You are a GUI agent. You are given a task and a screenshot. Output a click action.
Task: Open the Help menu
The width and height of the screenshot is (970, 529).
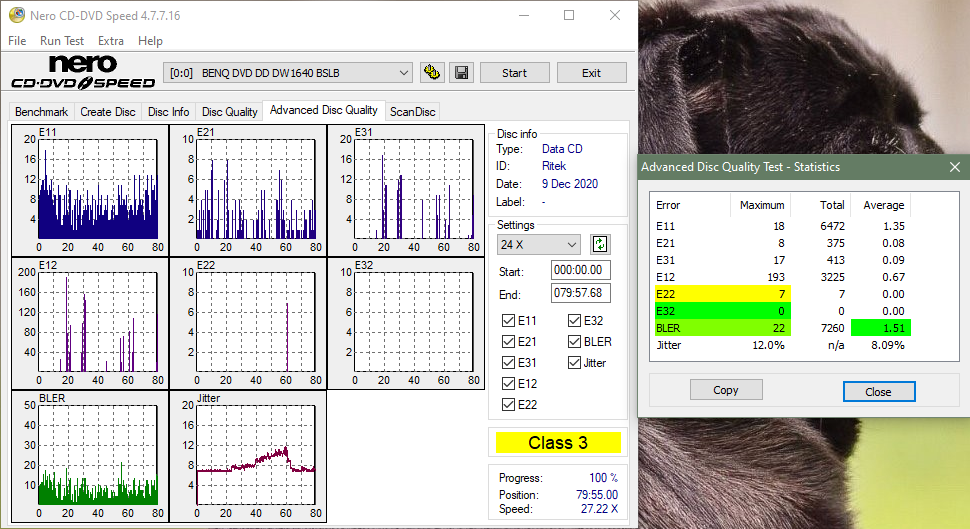[150, 41]
